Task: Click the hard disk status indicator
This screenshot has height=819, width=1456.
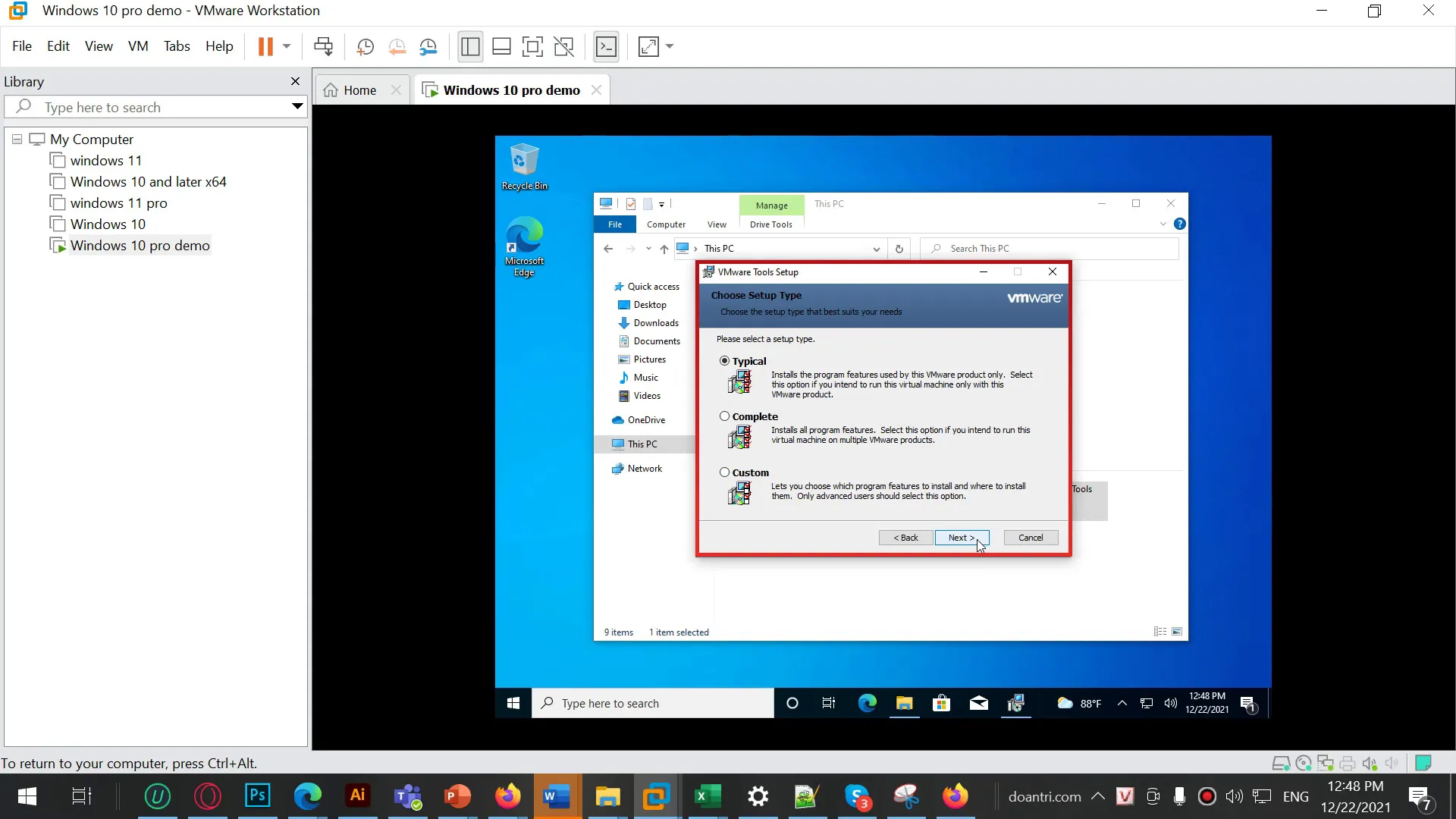Action: tap(1282, 763)
